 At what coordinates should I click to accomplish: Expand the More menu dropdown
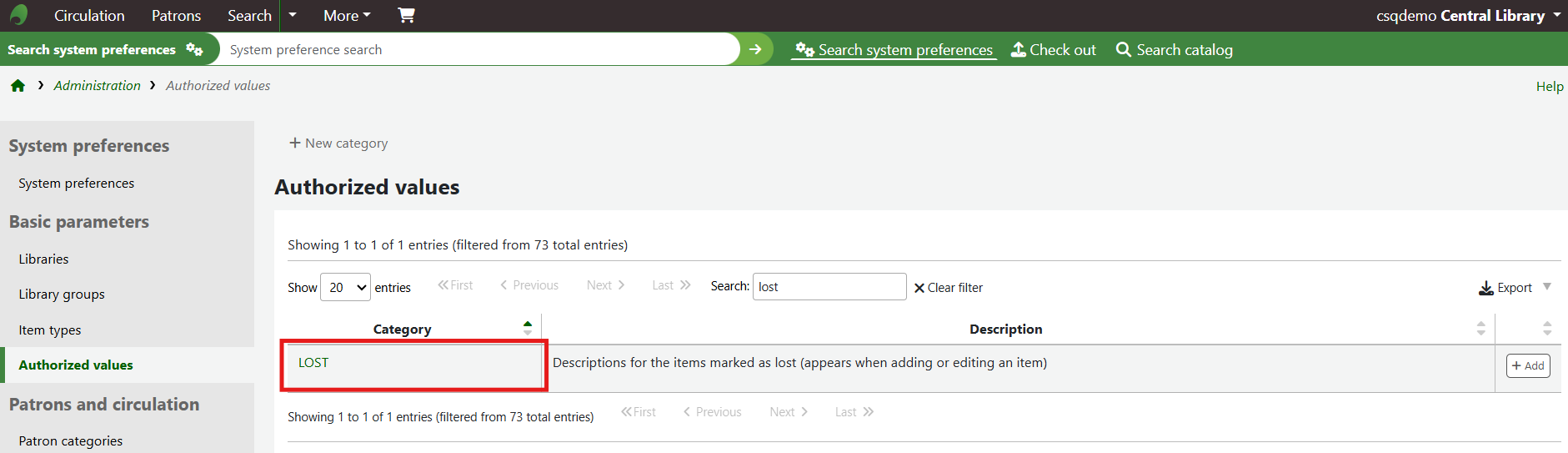pyautogui.click(x=347, y=15)
